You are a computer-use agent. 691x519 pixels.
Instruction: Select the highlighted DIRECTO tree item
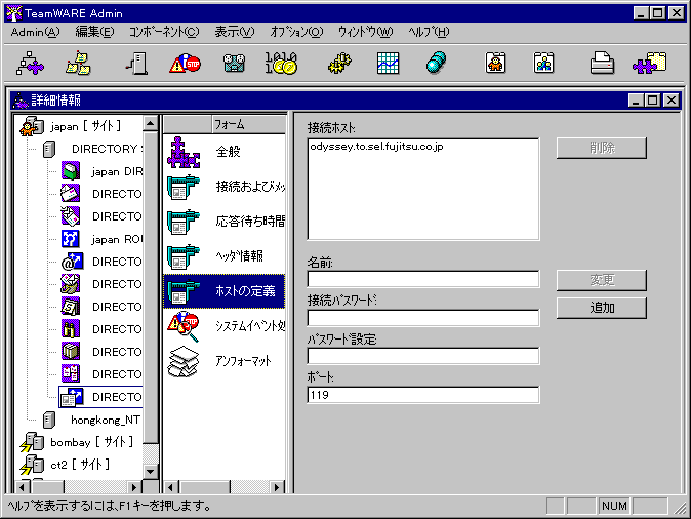tap(100, 397)
